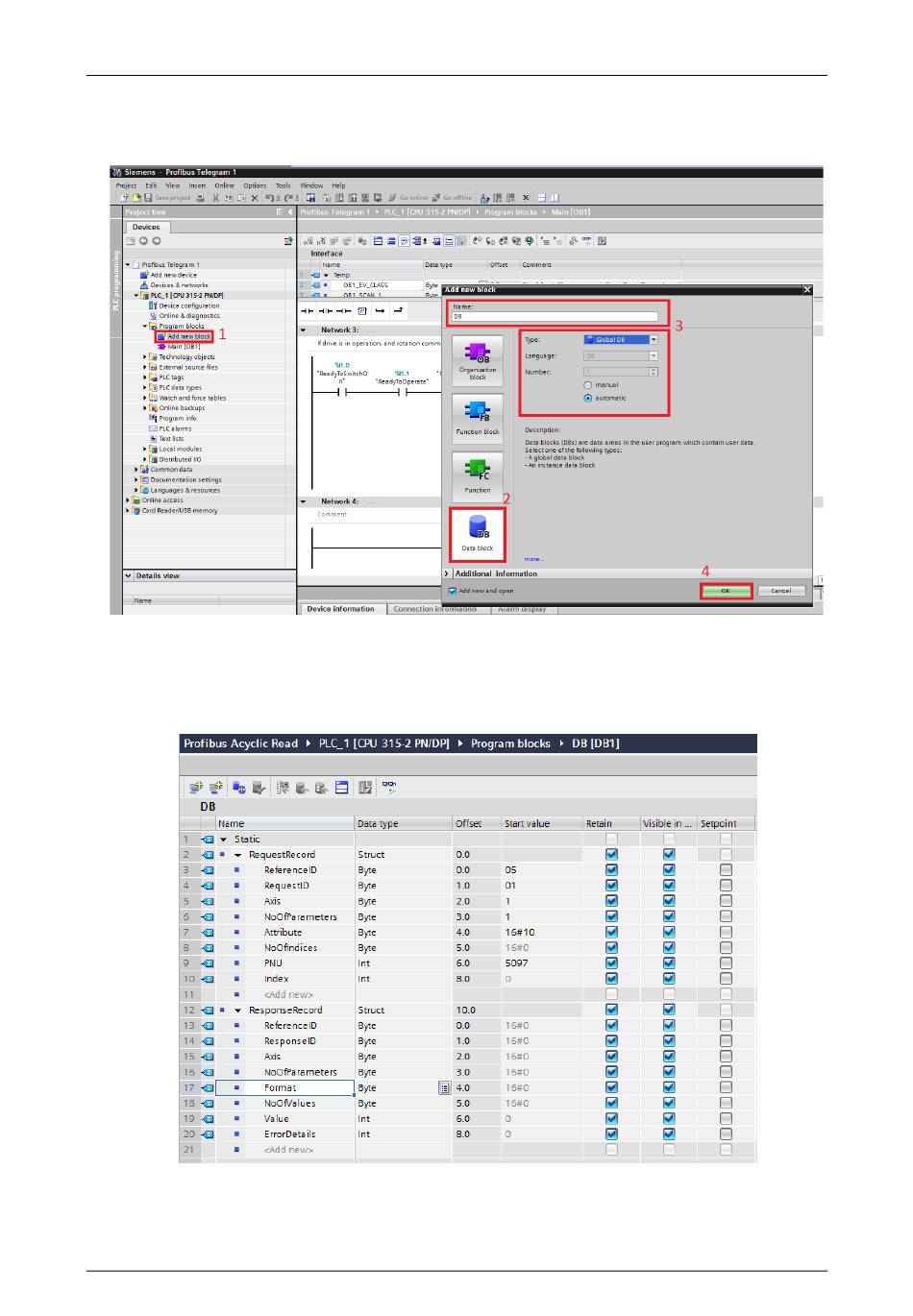
Task: Open the Options menu
Action: [x=255, y=185]
